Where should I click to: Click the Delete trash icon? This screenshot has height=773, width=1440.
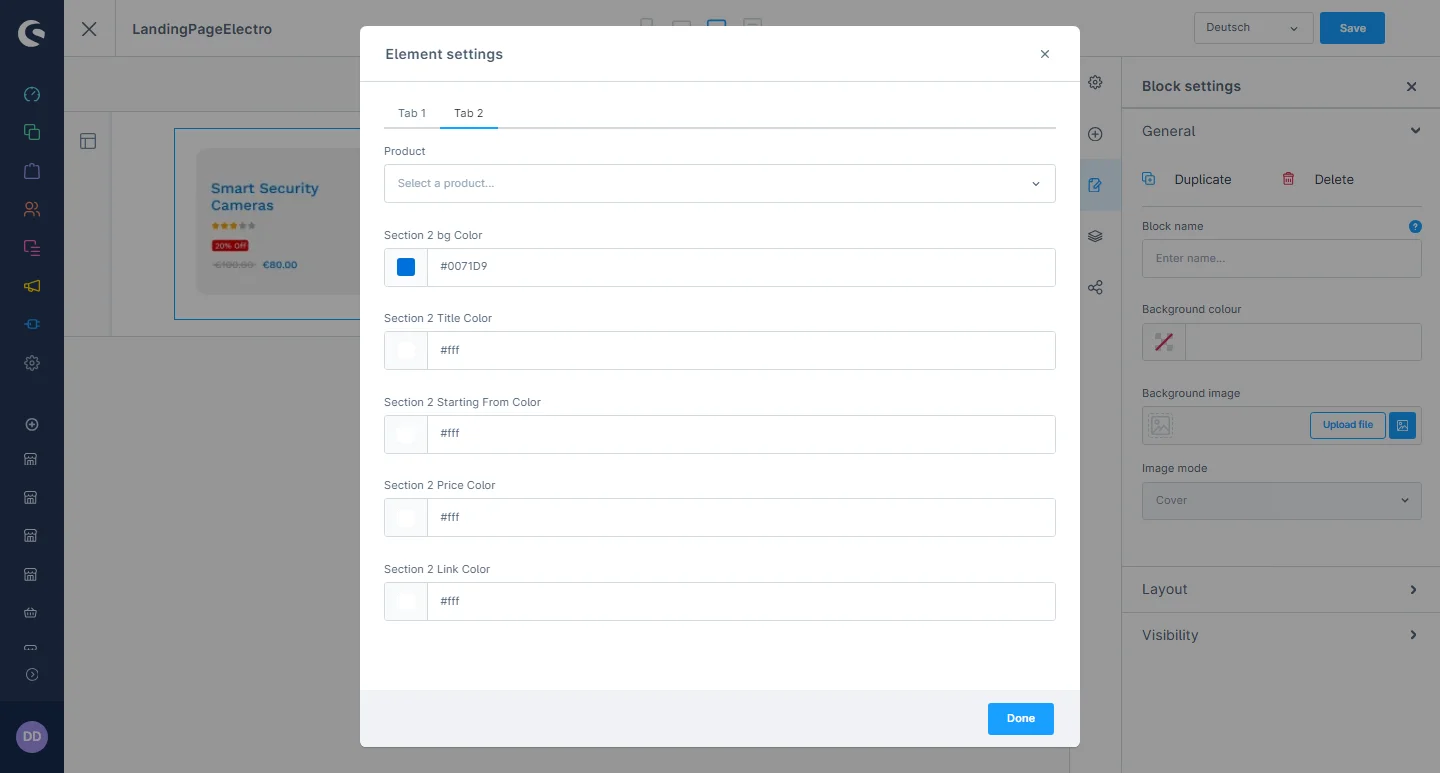[1288, 179]
